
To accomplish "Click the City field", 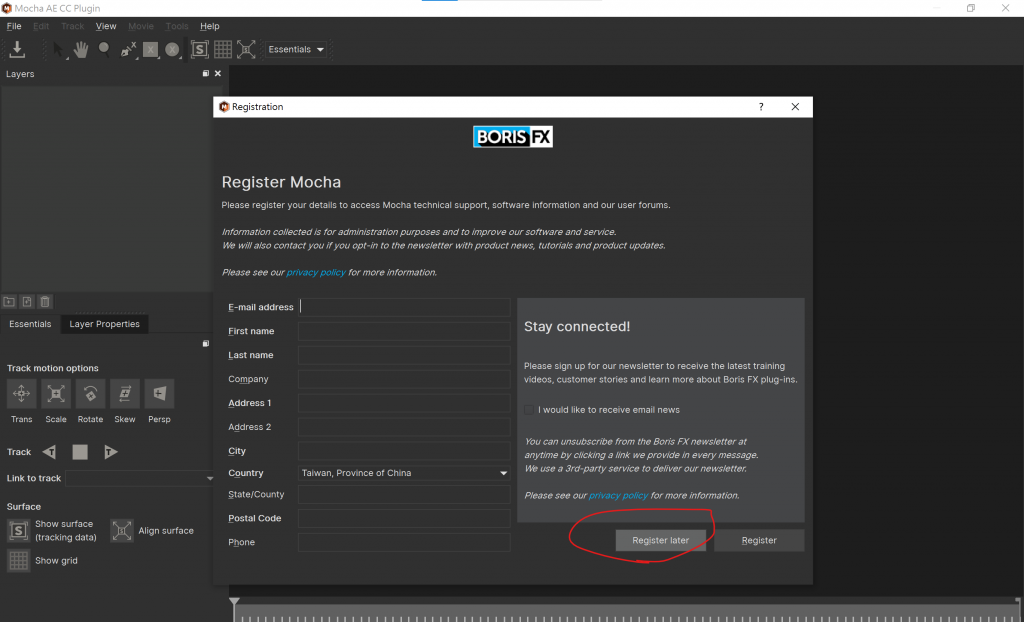I will 404,451.
